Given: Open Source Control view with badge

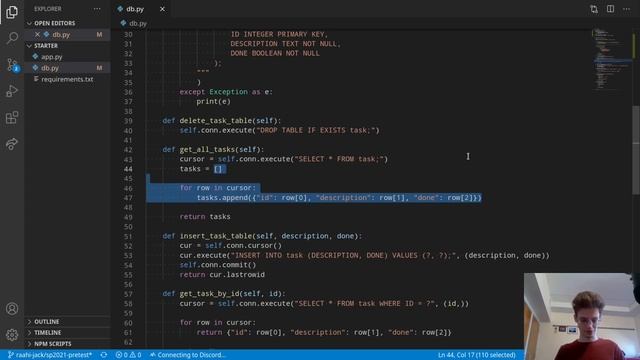Looking at the screenshot, I should pyautogui.click(x=12, y=65).
